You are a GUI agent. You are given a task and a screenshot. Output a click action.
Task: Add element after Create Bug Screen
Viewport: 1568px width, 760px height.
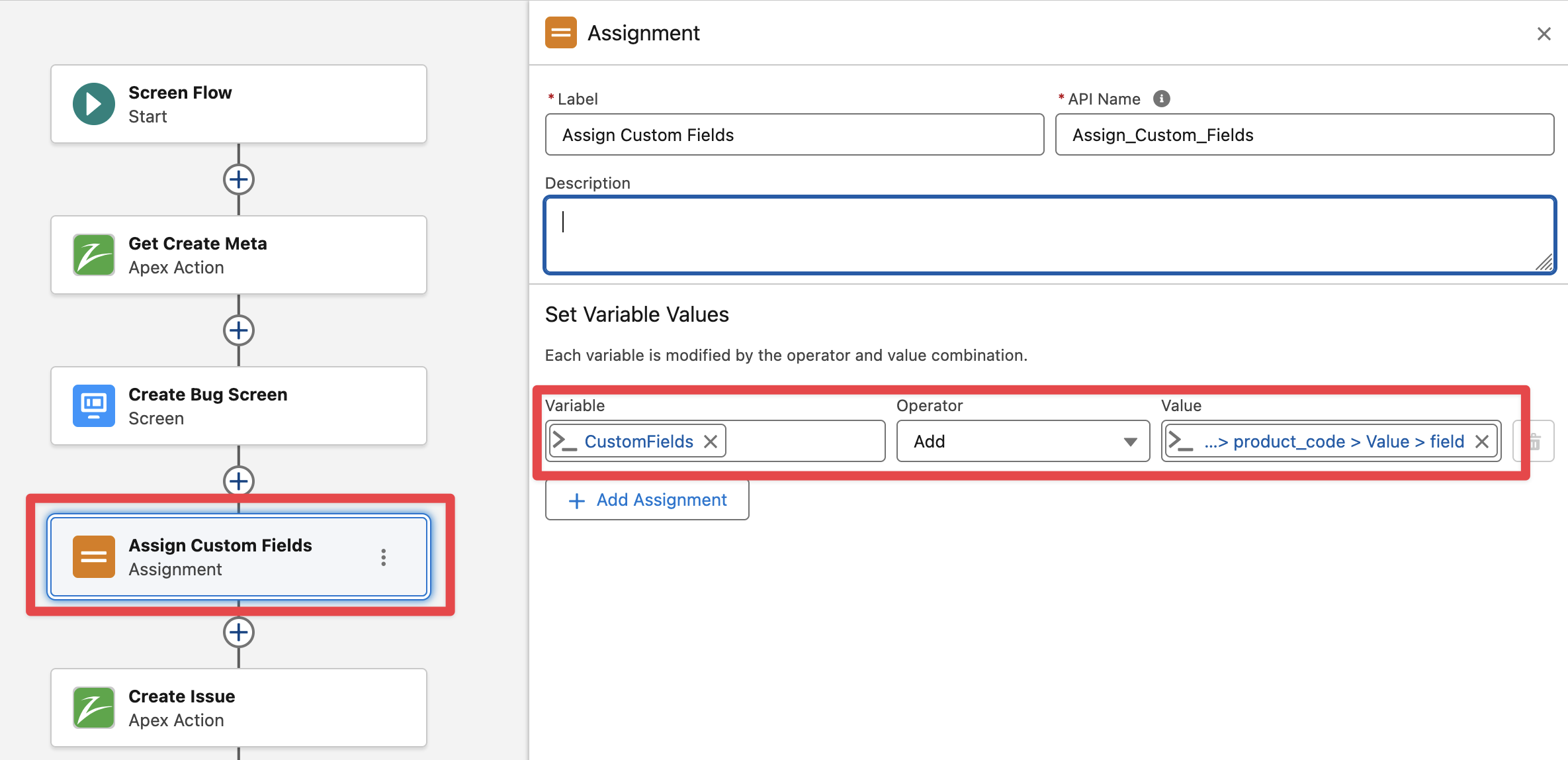(x=239, y=481)
